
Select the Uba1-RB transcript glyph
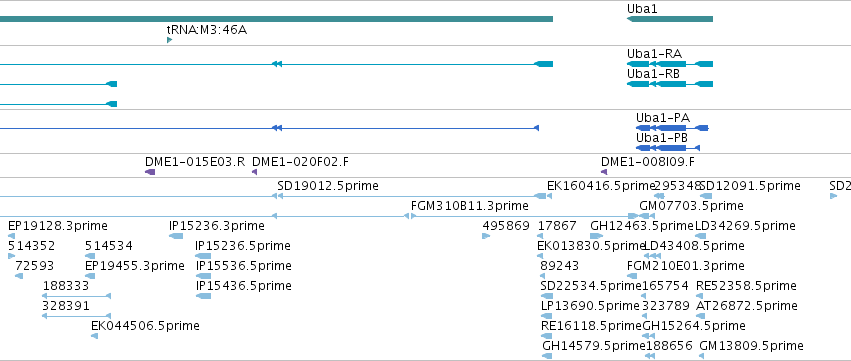670,84
